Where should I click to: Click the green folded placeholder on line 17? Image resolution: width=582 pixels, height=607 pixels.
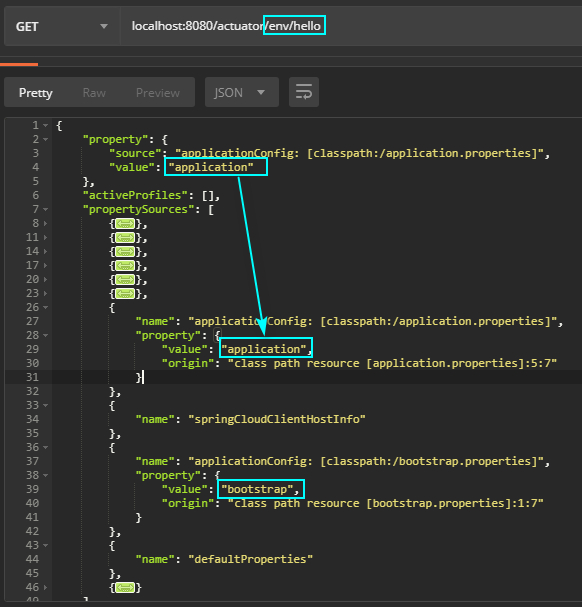click(x=125, y=266)
